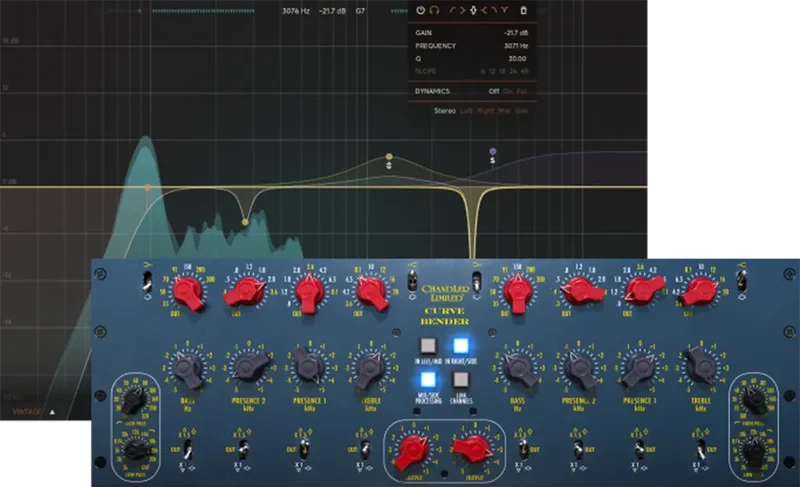Click the left Presence 2 gain knob
800x487 pixels.
(249, 367)
